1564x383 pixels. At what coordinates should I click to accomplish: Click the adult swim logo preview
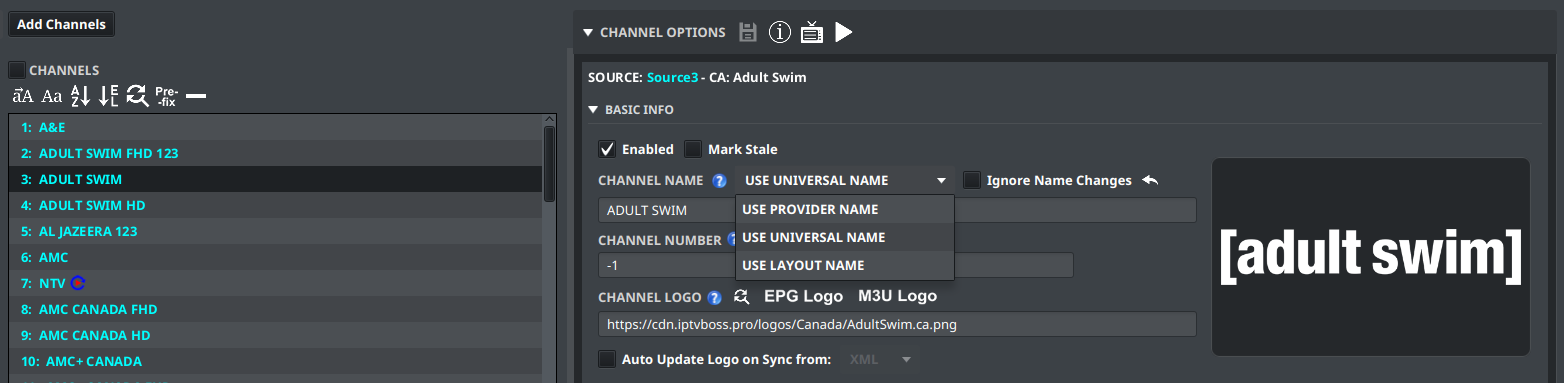1370,256
